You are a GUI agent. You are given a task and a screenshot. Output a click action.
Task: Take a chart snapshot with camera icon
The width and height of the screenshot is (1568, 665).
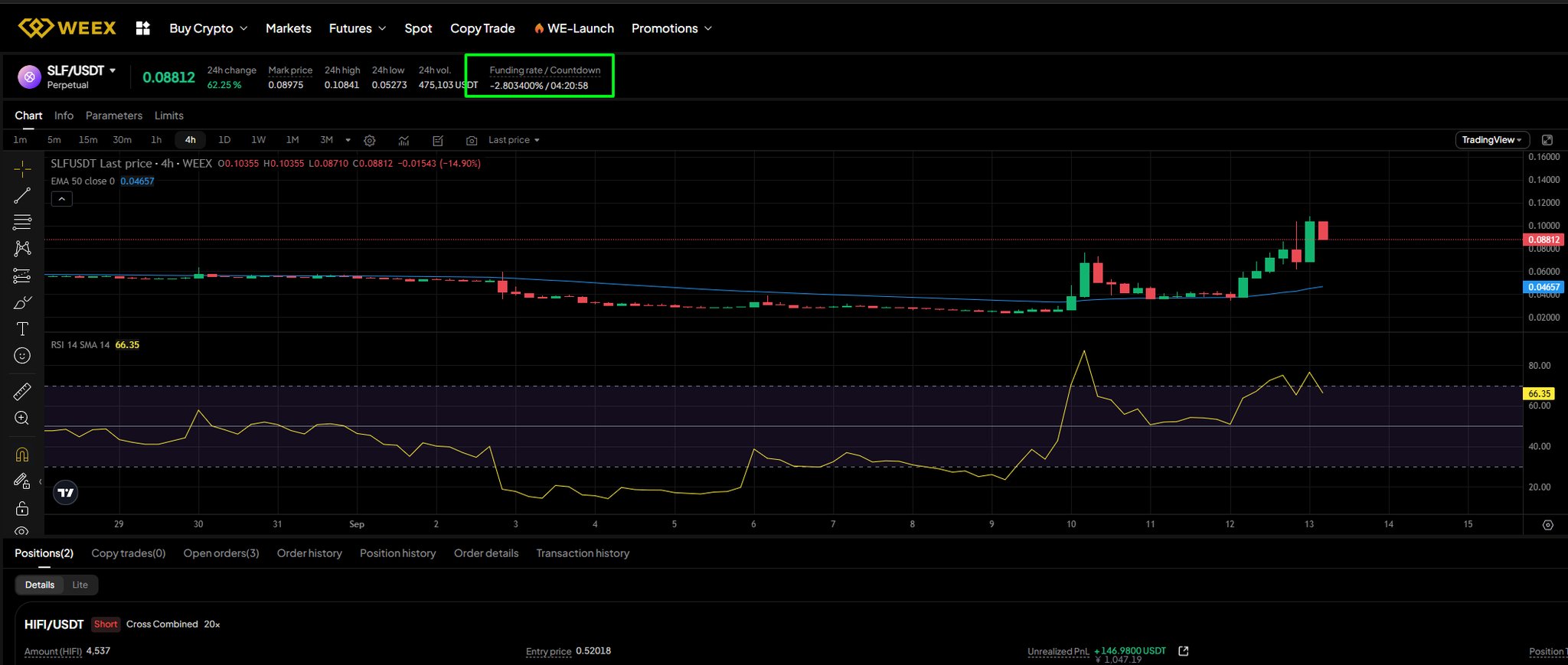tap(472, 141)
